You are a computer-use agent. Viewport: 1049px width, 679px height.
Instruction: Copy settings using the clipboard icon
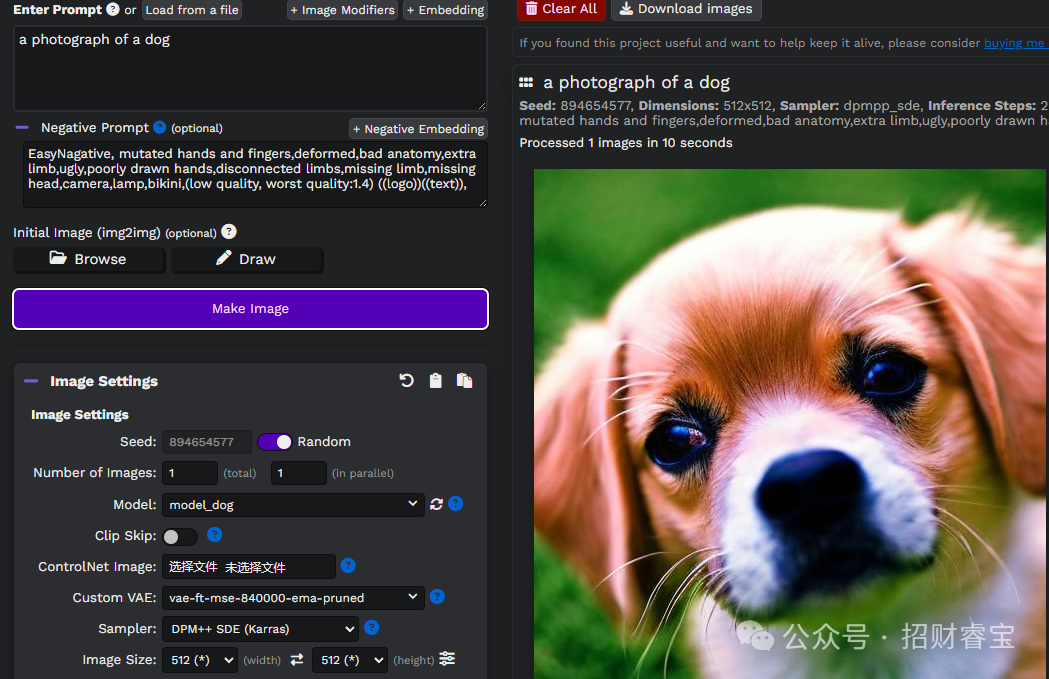[436, 381]
